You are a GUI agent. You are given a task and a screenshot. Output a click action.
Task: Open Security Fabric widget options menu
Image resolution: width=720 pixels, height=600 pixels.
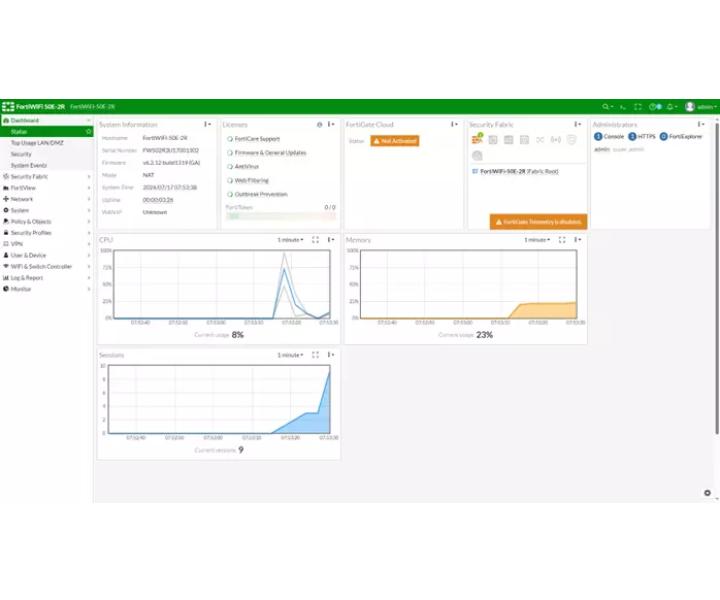[x=577, y=124]
